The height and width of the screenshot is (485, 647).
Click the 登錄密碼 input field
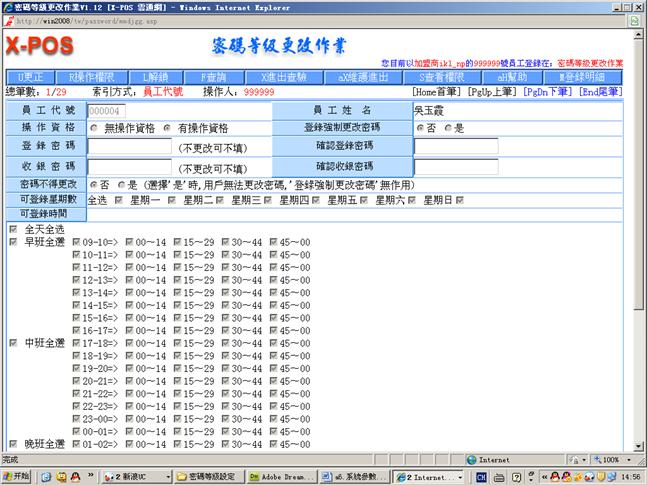pyautogui.click(x=130, y=148)
